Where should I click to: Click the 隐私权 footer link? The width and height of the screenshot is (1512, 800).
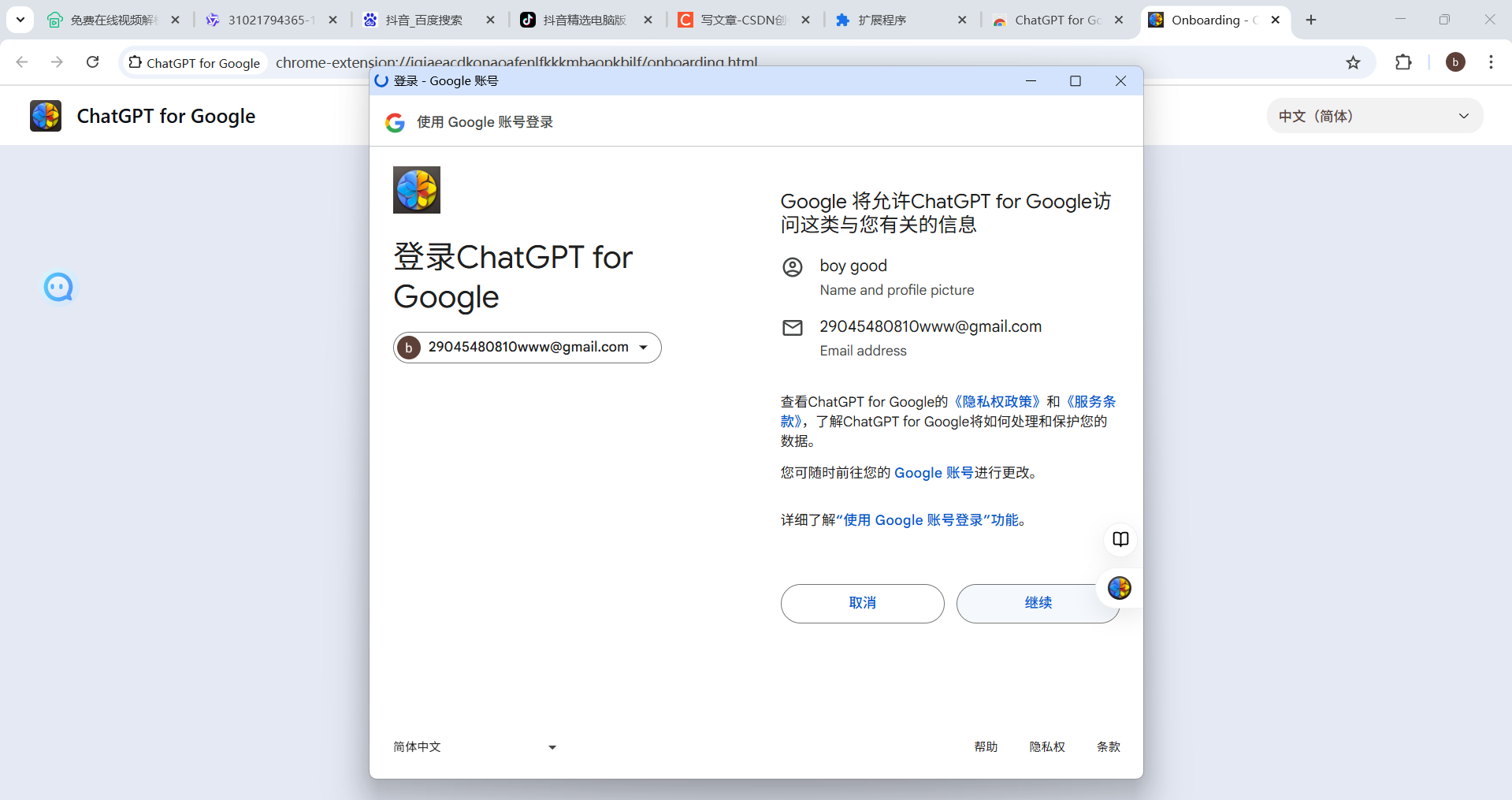click(x=1047, y=747)
